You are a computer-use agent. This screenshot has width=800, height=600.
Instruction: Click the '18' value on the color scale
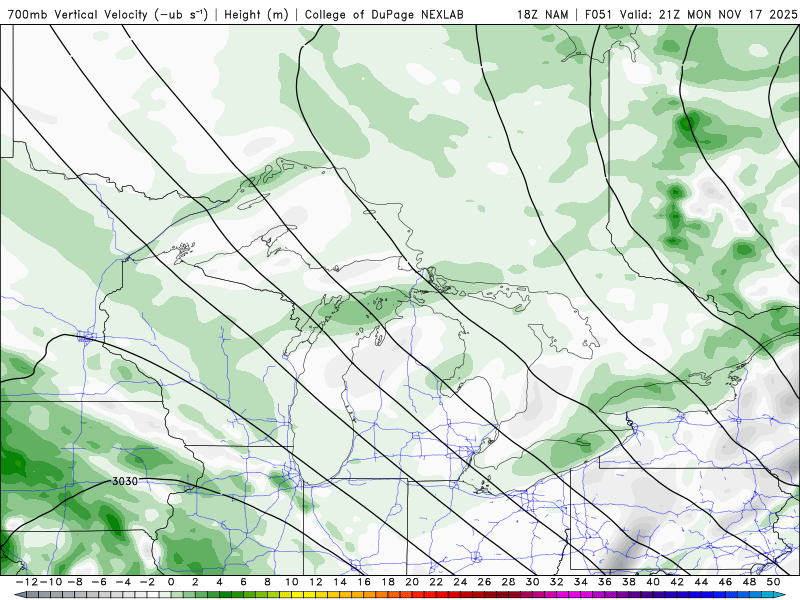[388, 582]
